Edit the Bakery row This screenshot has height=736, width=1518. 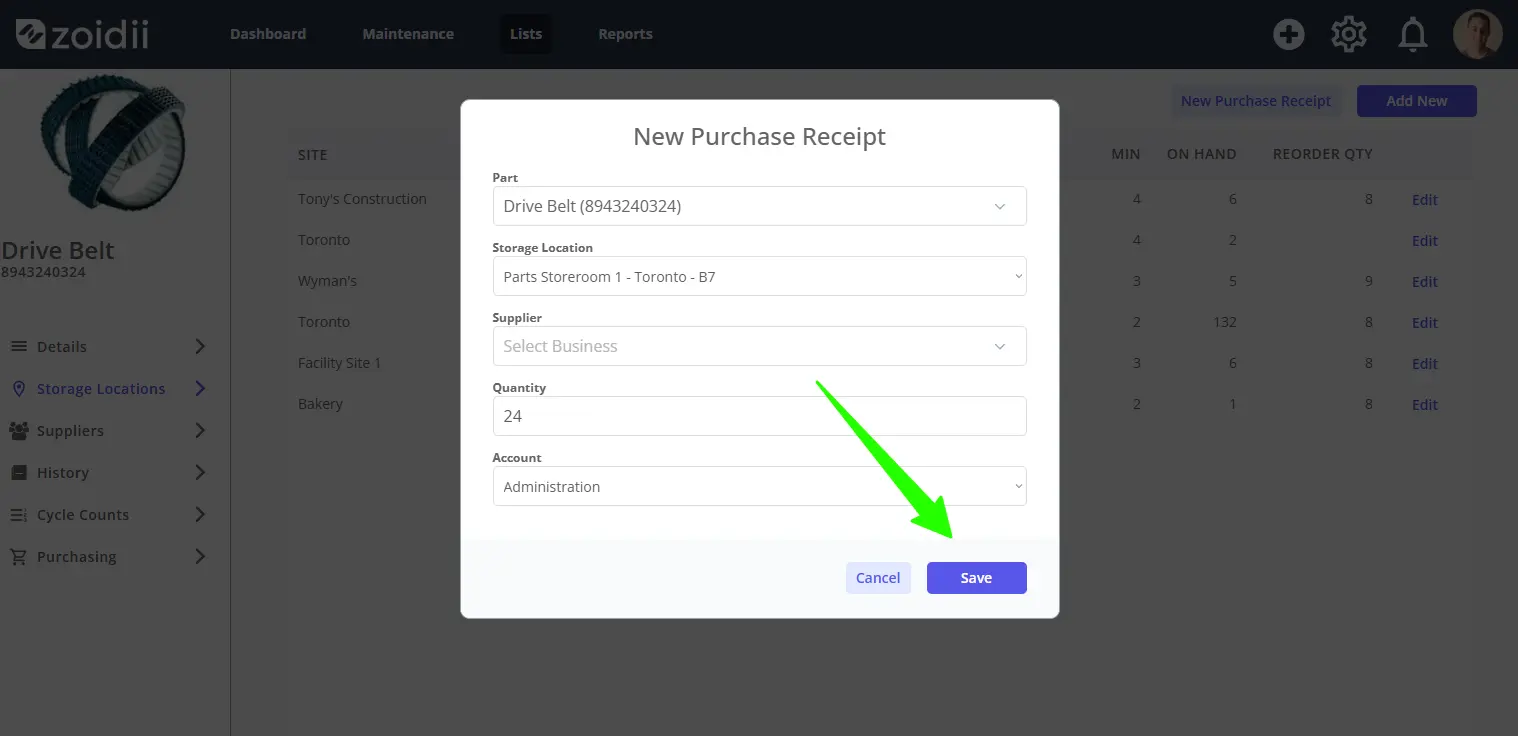1424,405
